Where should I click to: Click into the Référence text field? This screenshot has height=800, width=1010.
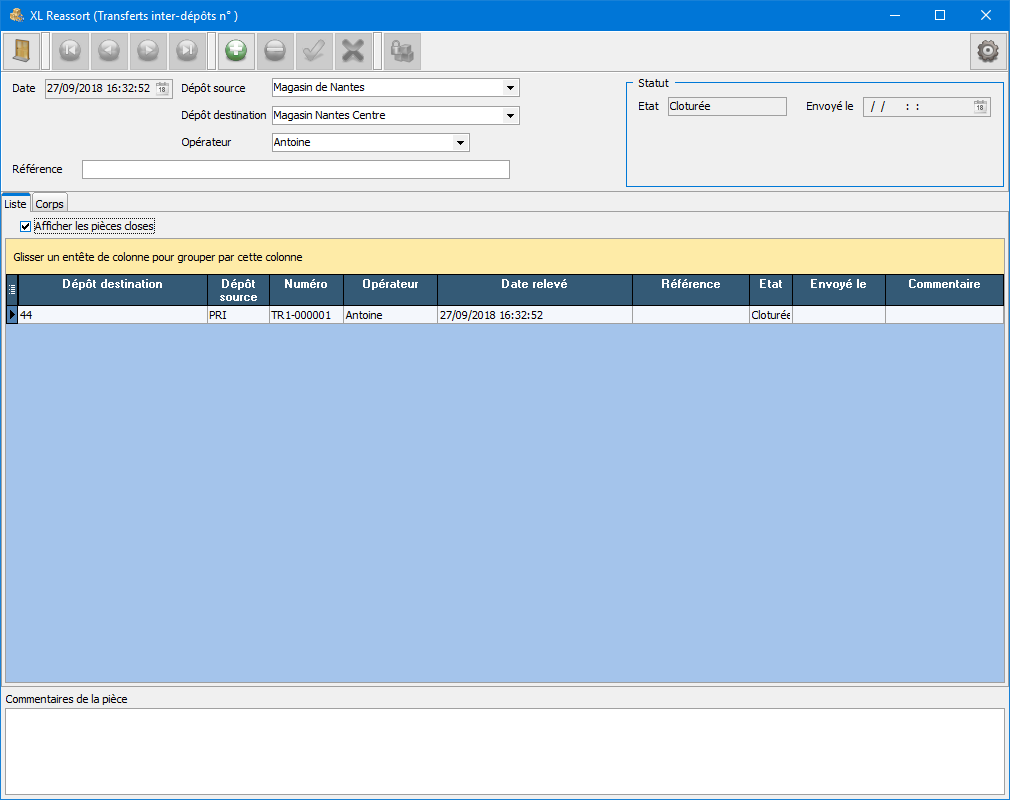295,170
